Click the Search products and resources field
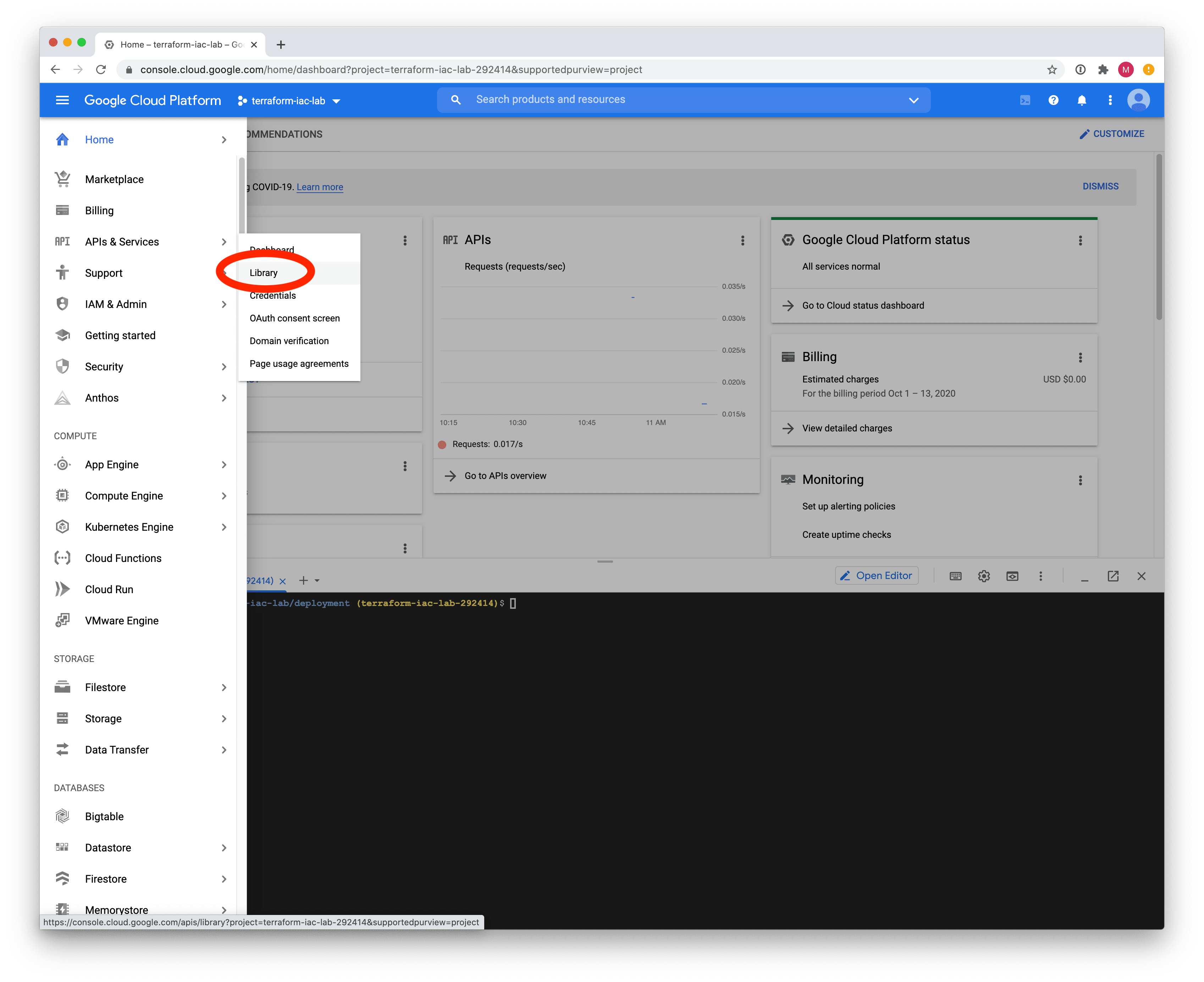The image size is (1204, 982). 683,100
